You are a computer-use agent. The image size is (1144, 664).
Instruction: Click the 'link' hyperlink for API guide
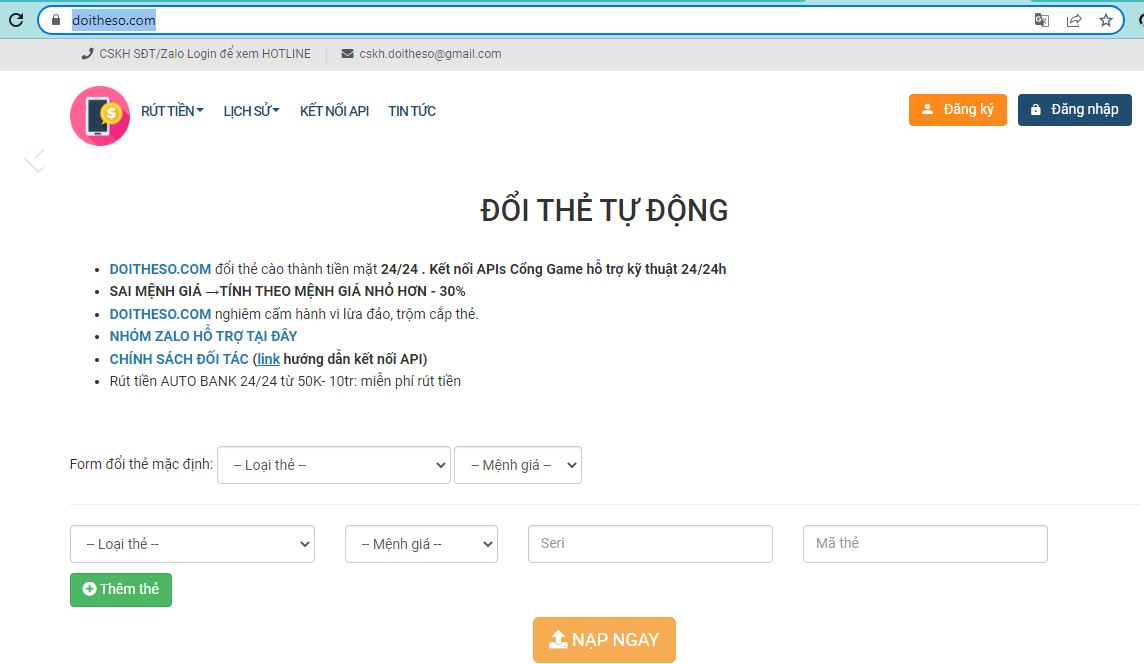point(268,359)
